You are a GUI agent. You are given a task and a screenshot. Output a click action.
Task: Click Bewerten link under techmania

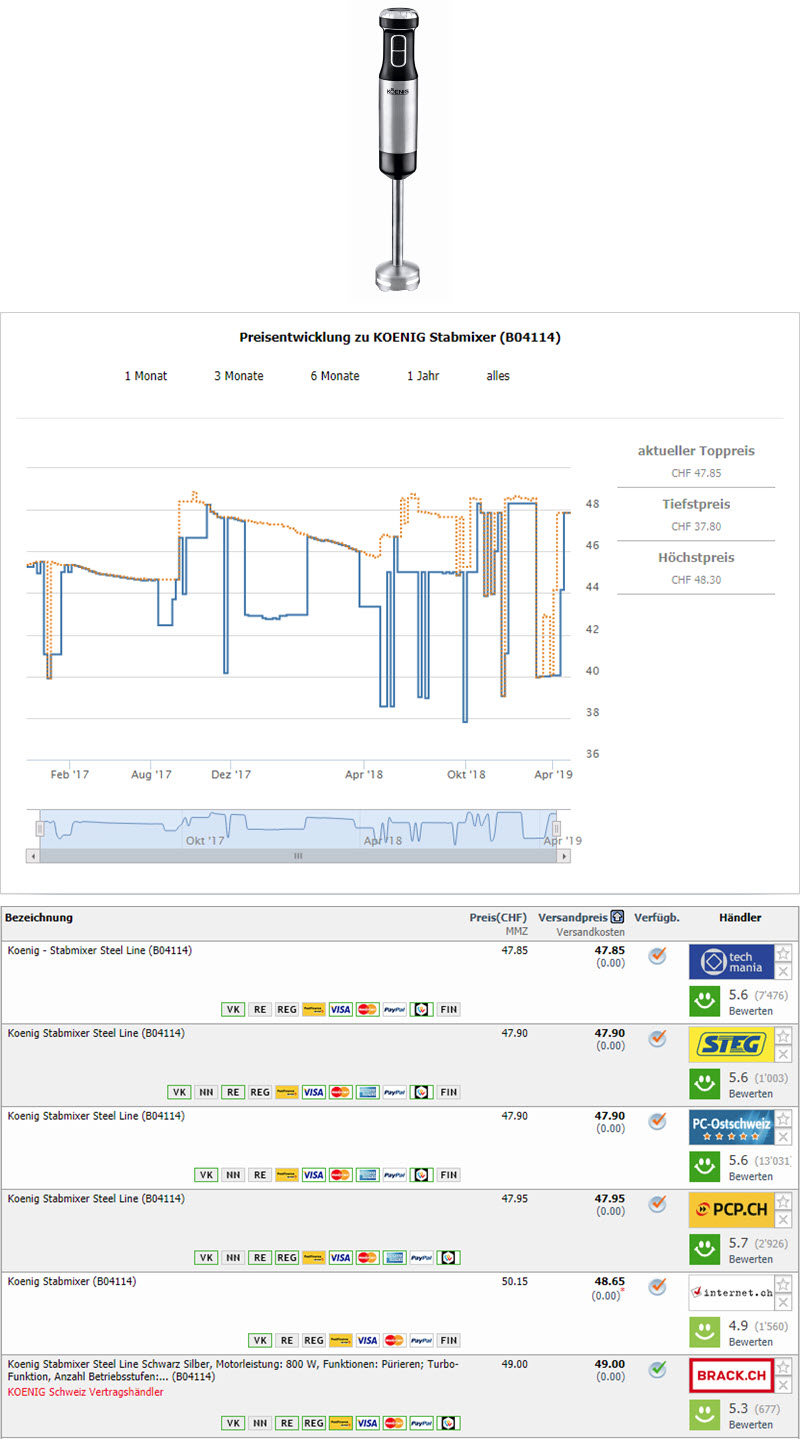coord(750,1011)
